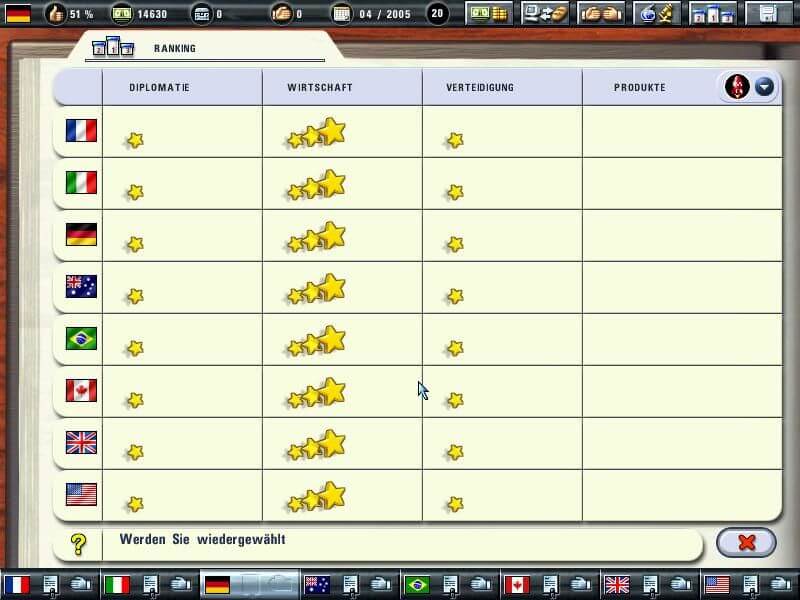Click the handshake icon next to the USA flag in the bottom bar
The width and height of the screenshot is (800, 600).
tap(780, 584)
